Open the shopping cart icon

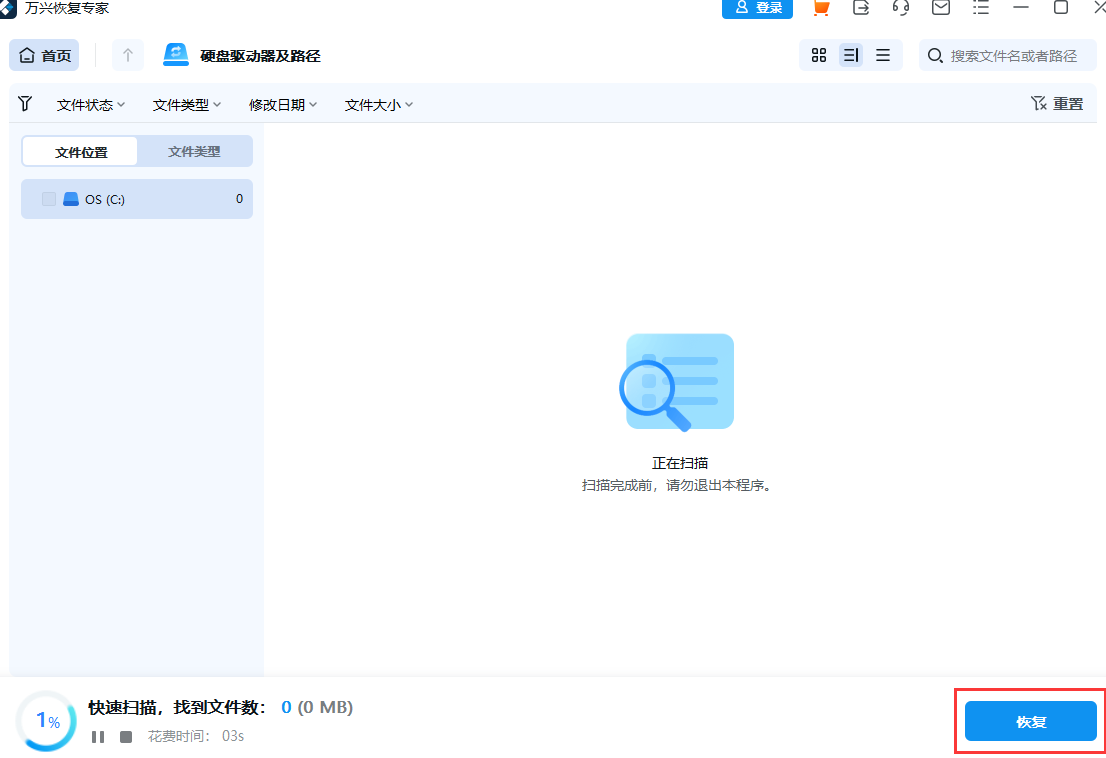click(821, 9)
